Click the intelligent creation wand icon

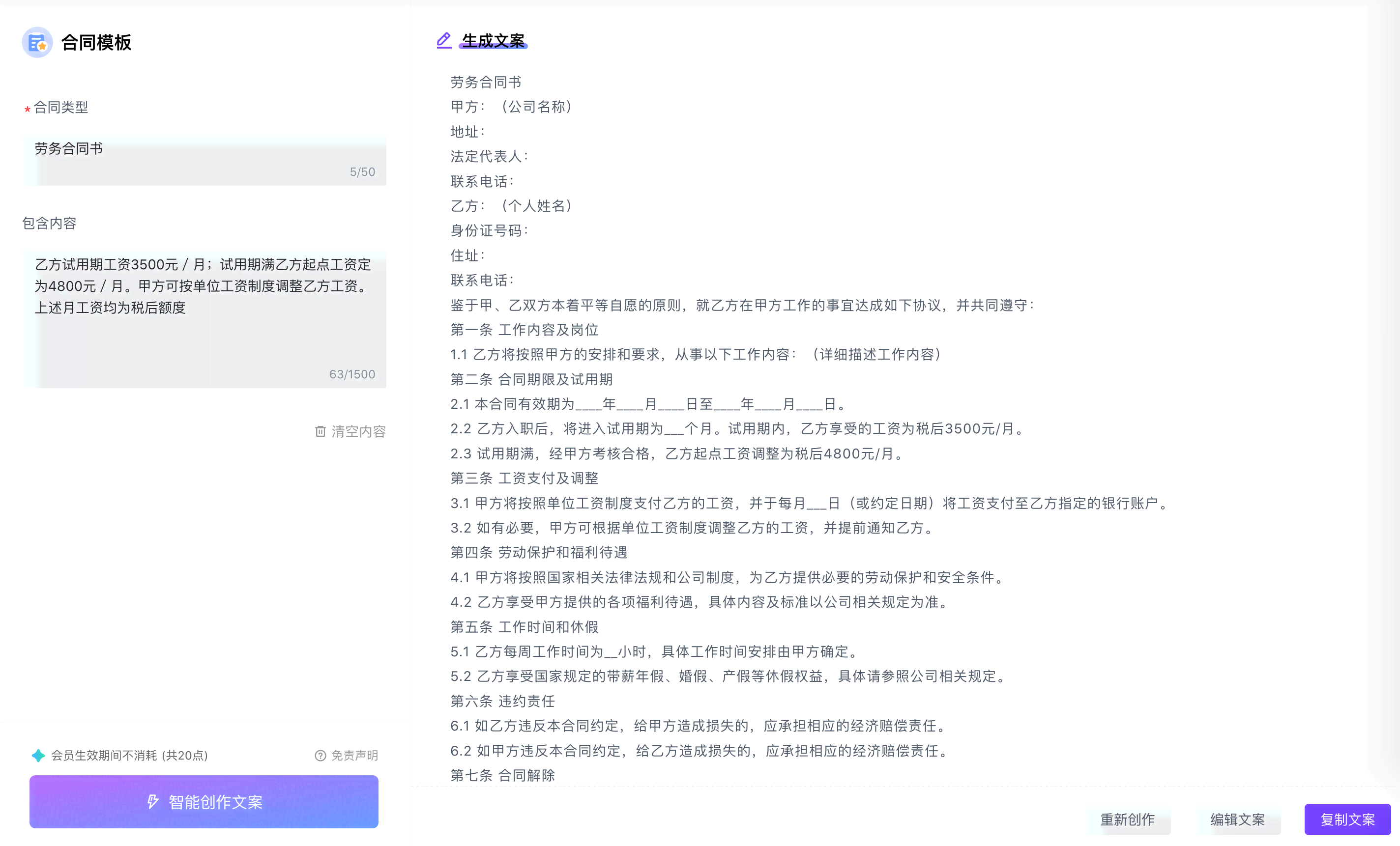(x=152, y=802)
